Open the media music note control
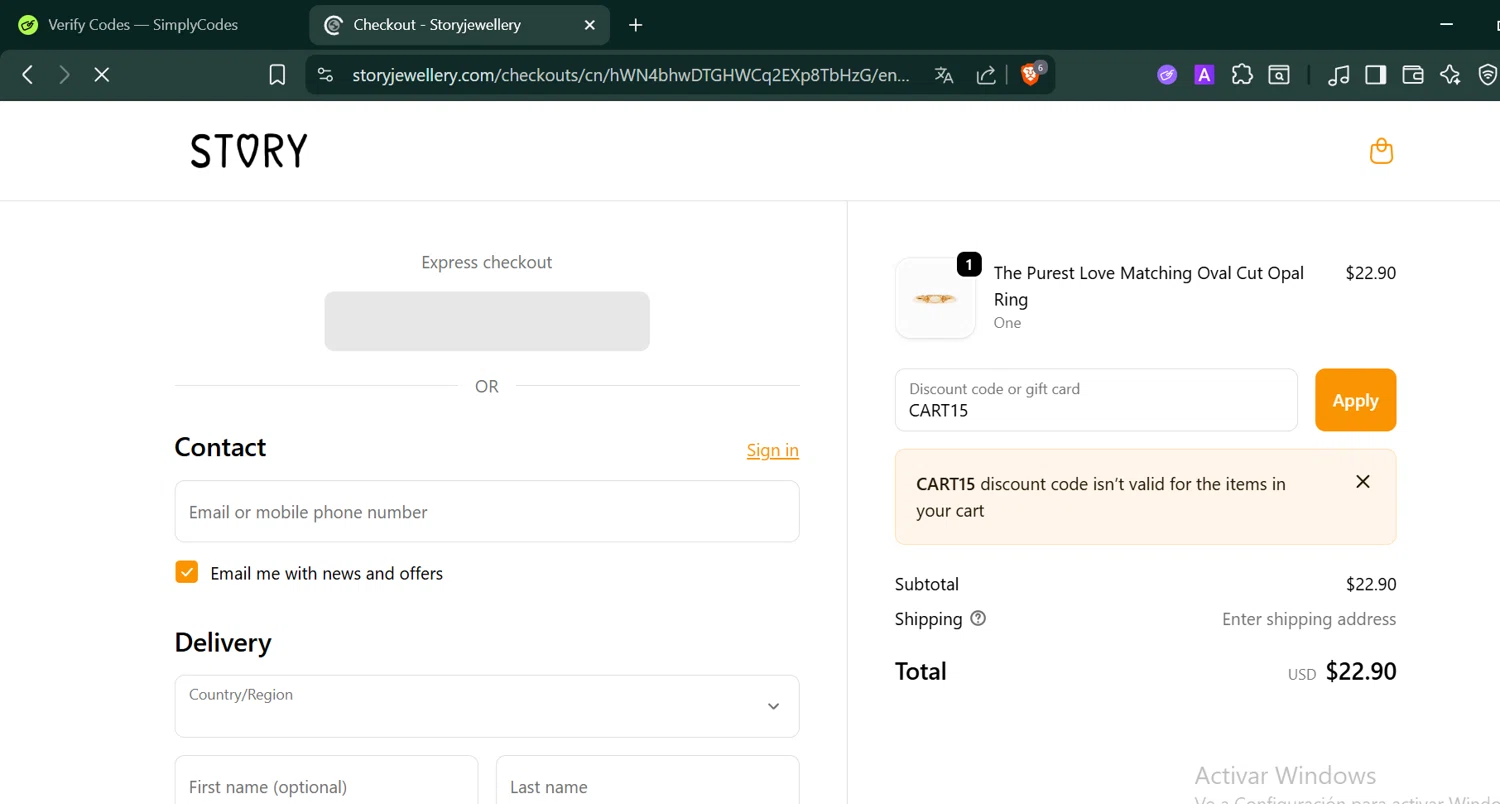 click(x=1339, y=75)
